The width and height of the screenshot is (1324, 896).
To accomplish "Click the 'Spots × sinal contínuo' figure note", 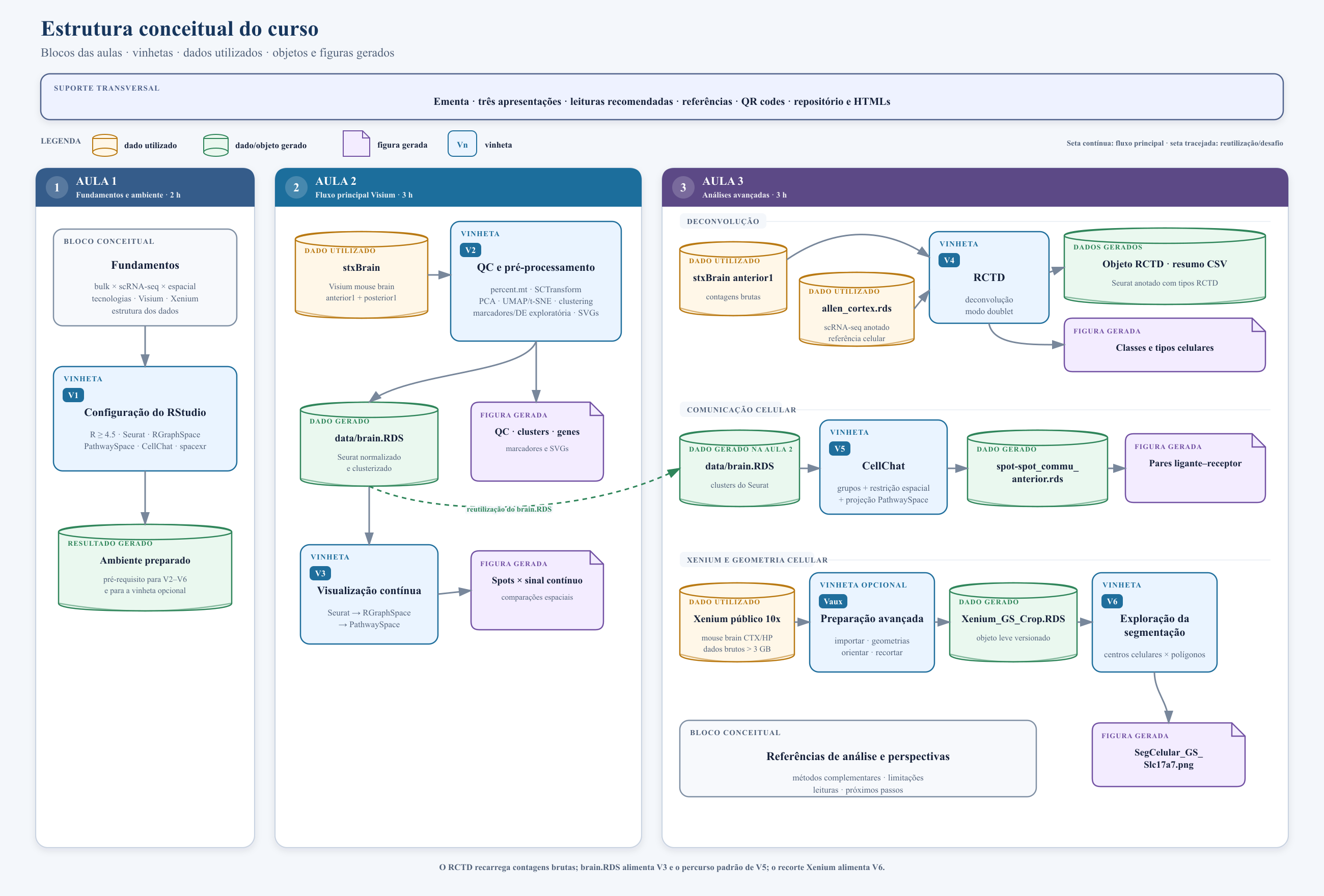I will [537, 590].
